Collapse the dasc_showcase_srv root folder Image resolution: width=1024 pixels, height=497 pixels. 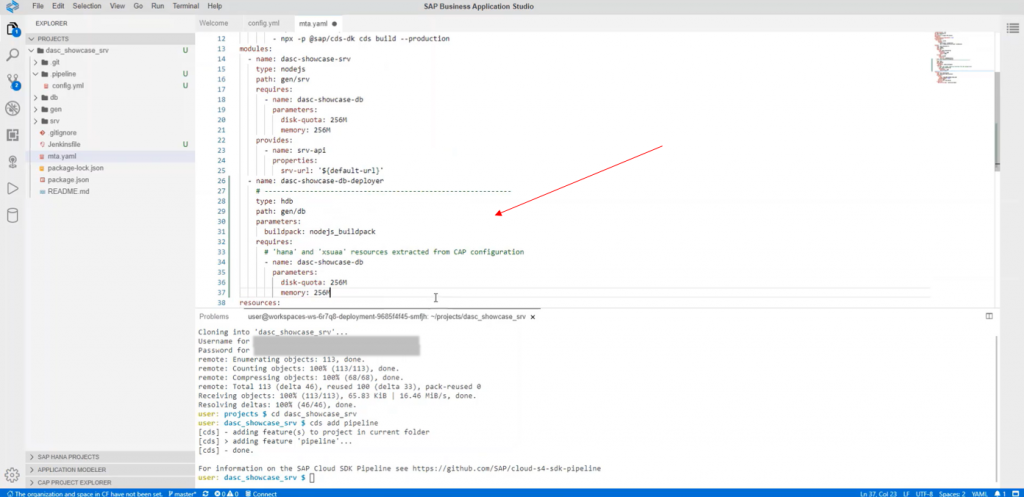[x=110, y=50]
